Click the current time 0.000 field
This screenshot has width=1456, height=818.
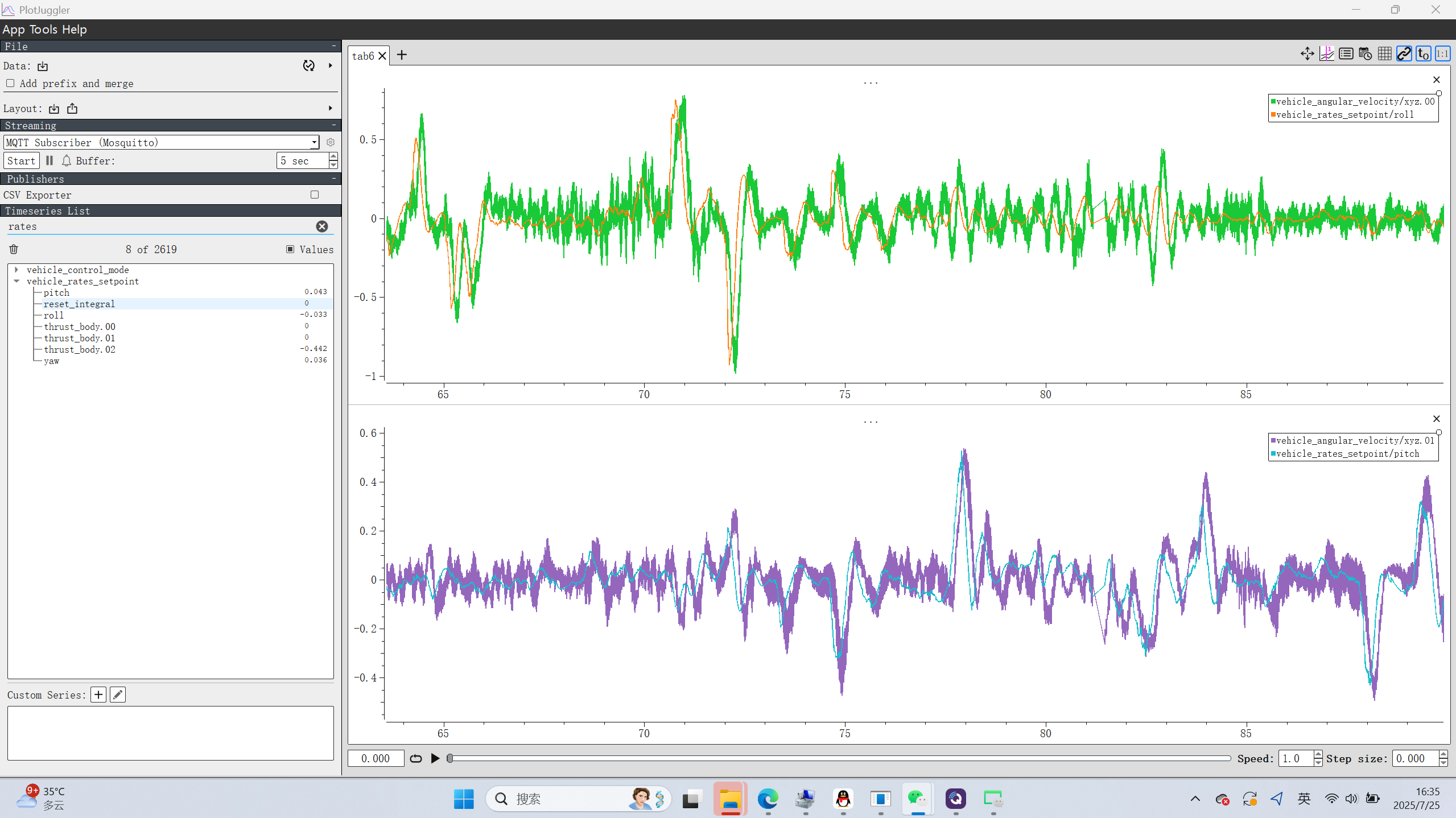(x=376, y=758)
